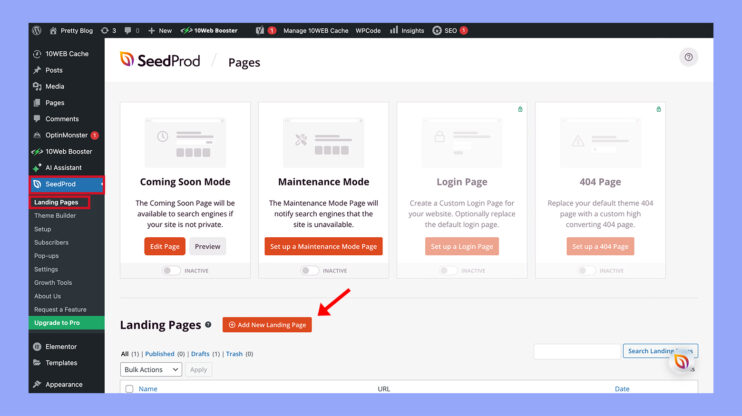Click Add New Landing Page button

point(267,325)
